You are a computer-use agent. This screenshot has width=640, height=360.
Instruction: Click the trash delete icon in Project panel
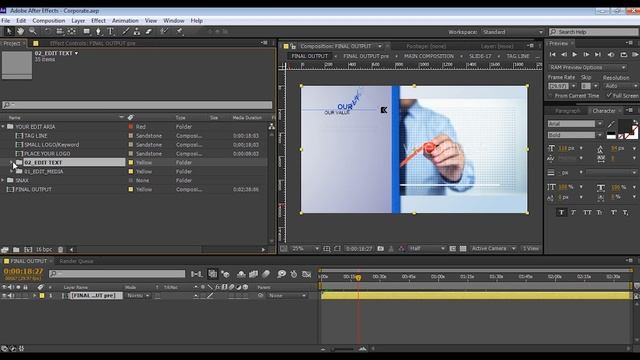coord(60,249)
